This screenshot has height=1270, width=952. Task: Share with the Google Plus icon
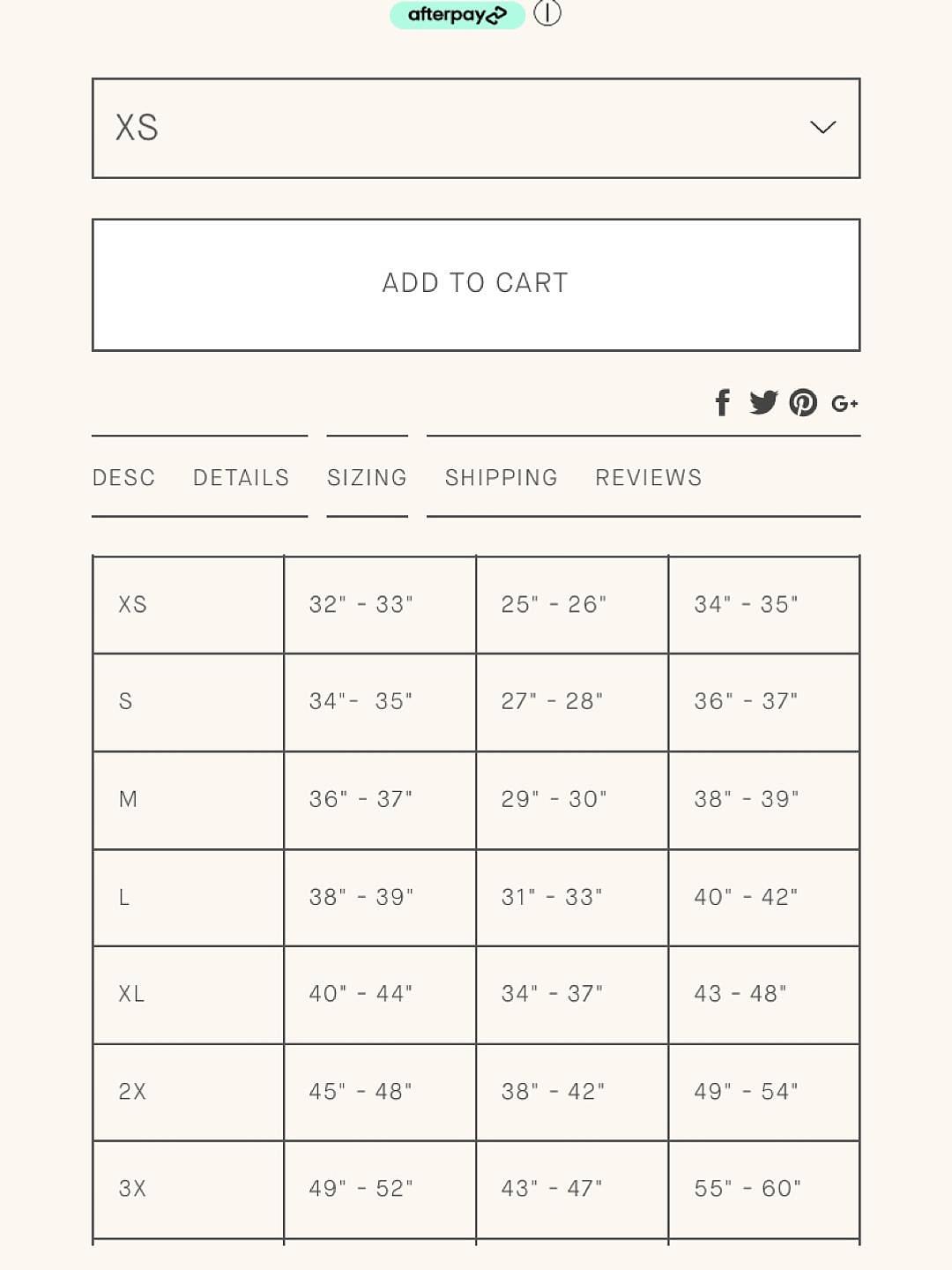(844, 403)
